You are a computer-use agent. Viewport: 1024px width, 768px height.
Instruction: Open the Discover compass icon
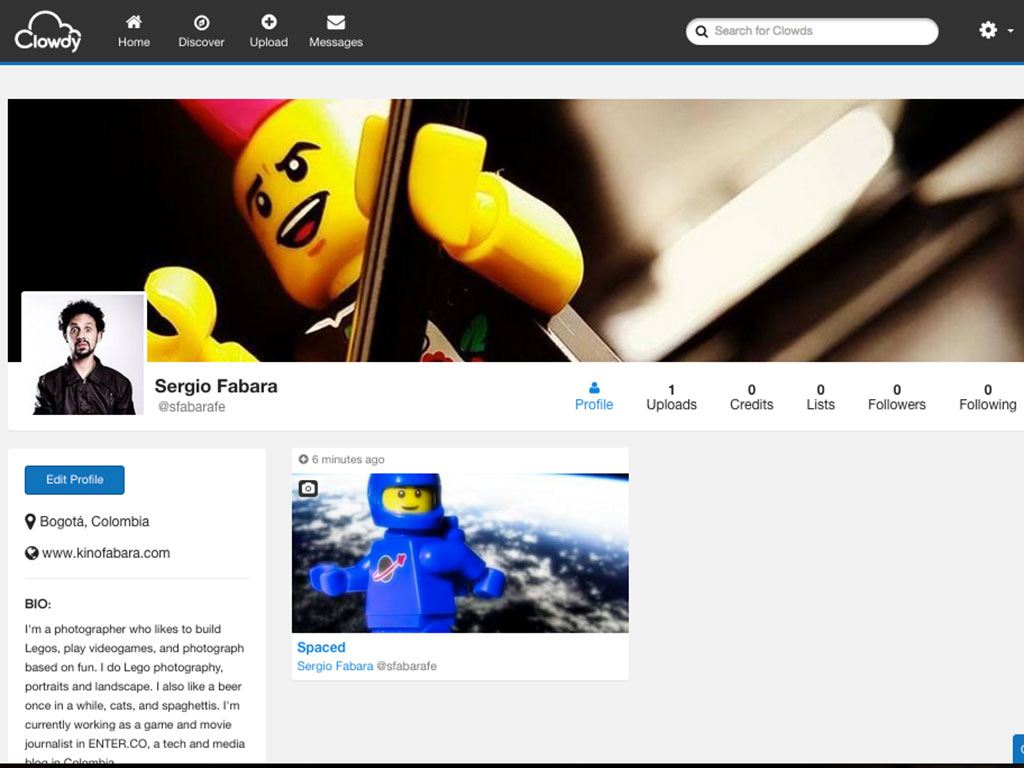[201, 23]
